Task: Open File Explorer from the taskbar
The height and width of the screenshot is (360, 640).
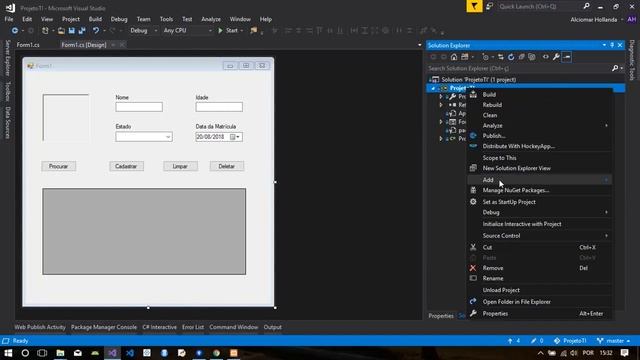Action: pos(60,353)
